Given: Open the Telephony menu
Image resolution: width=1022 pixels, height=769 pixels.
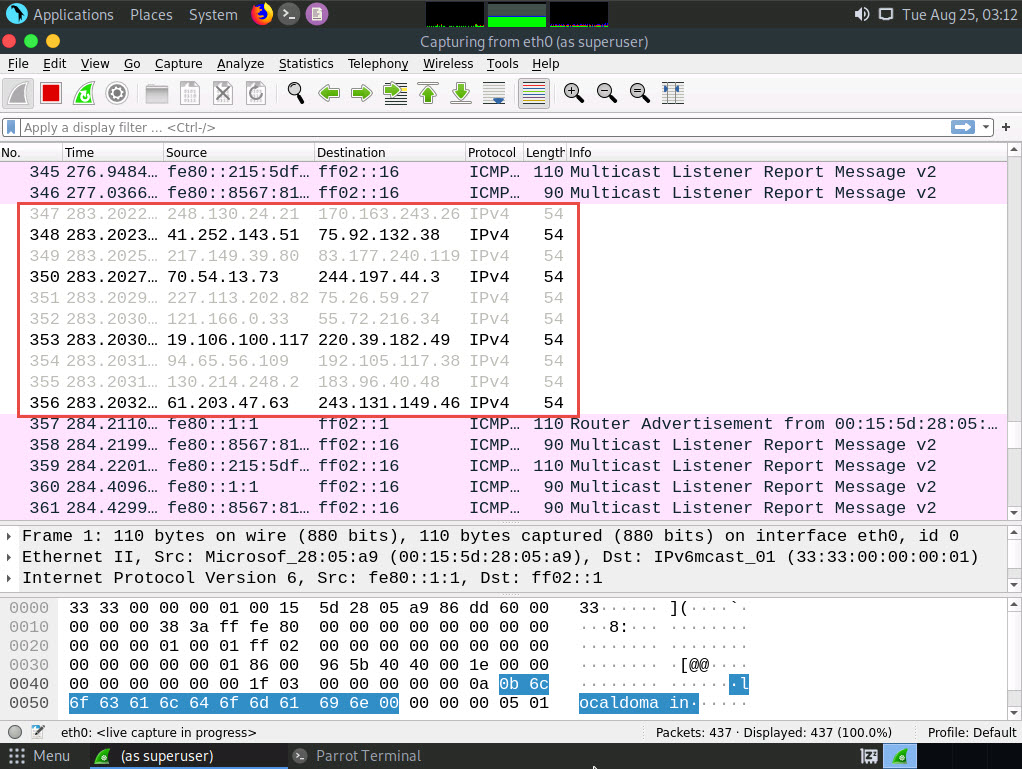Looking at the screenshot, I should 378,64.
